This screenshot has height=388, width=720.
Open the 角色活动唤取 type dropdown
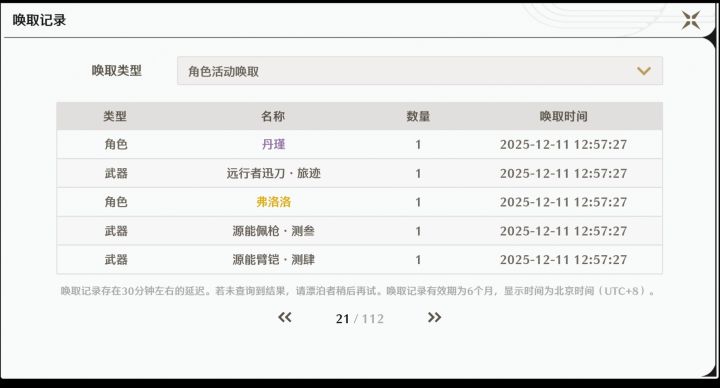[420, 71]
